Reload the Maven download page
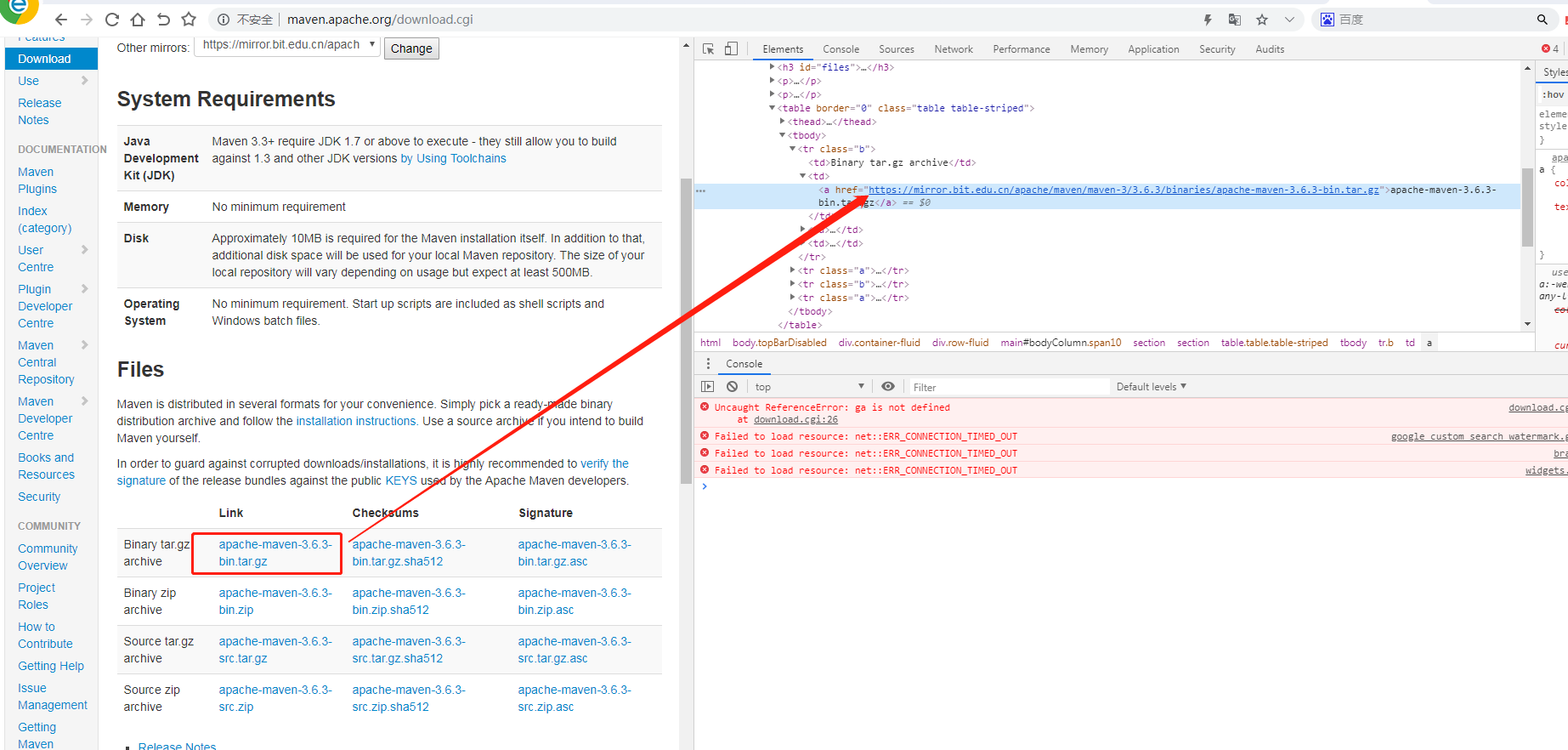Image resolution: width=1568 pixels, height=750 pixels. [x=111, y=20]
